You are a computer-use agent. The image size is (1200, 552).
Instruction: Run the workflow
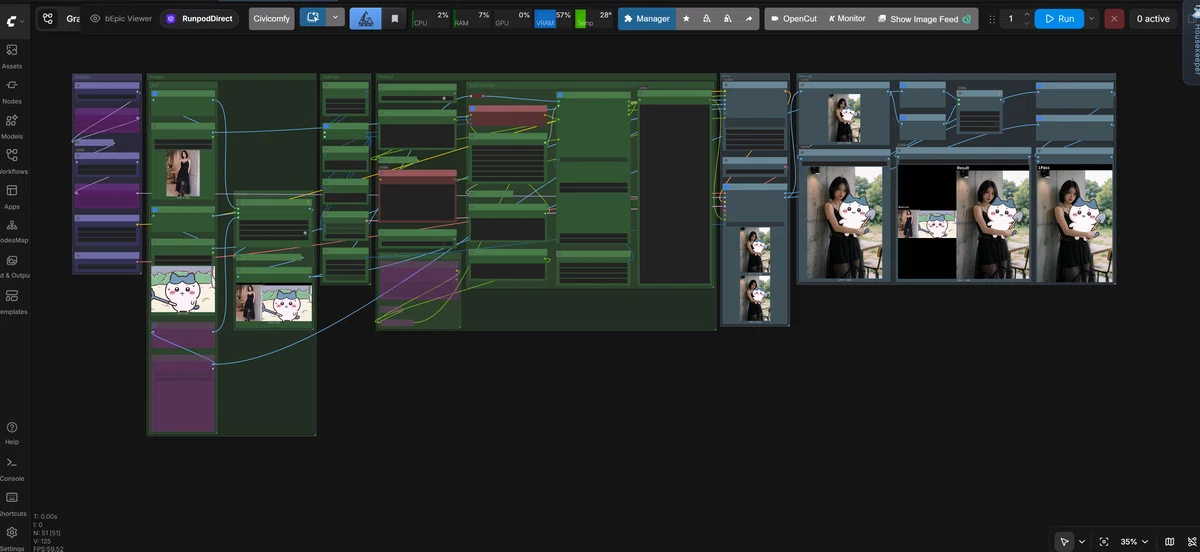(x=1059, y=19)
